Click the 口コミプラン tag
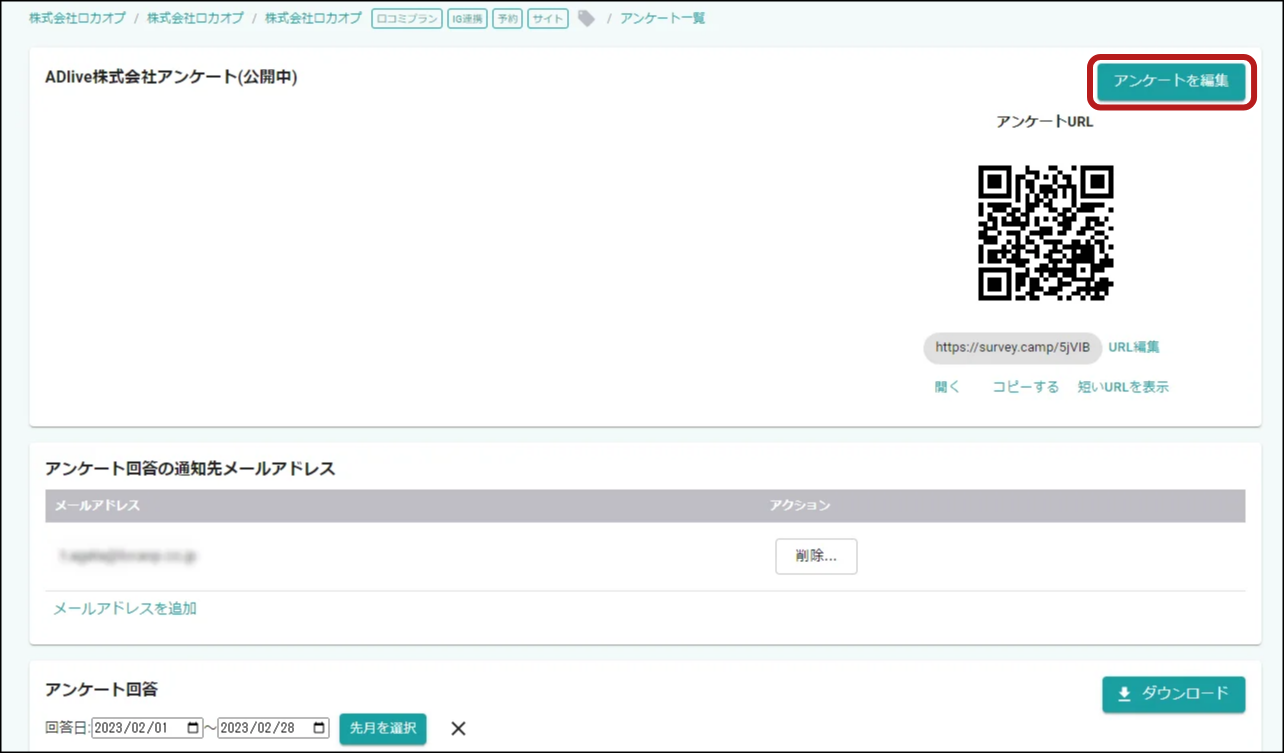Image resolution: width=1284 pixels, height=753 pixels. [x=406, y=18]
